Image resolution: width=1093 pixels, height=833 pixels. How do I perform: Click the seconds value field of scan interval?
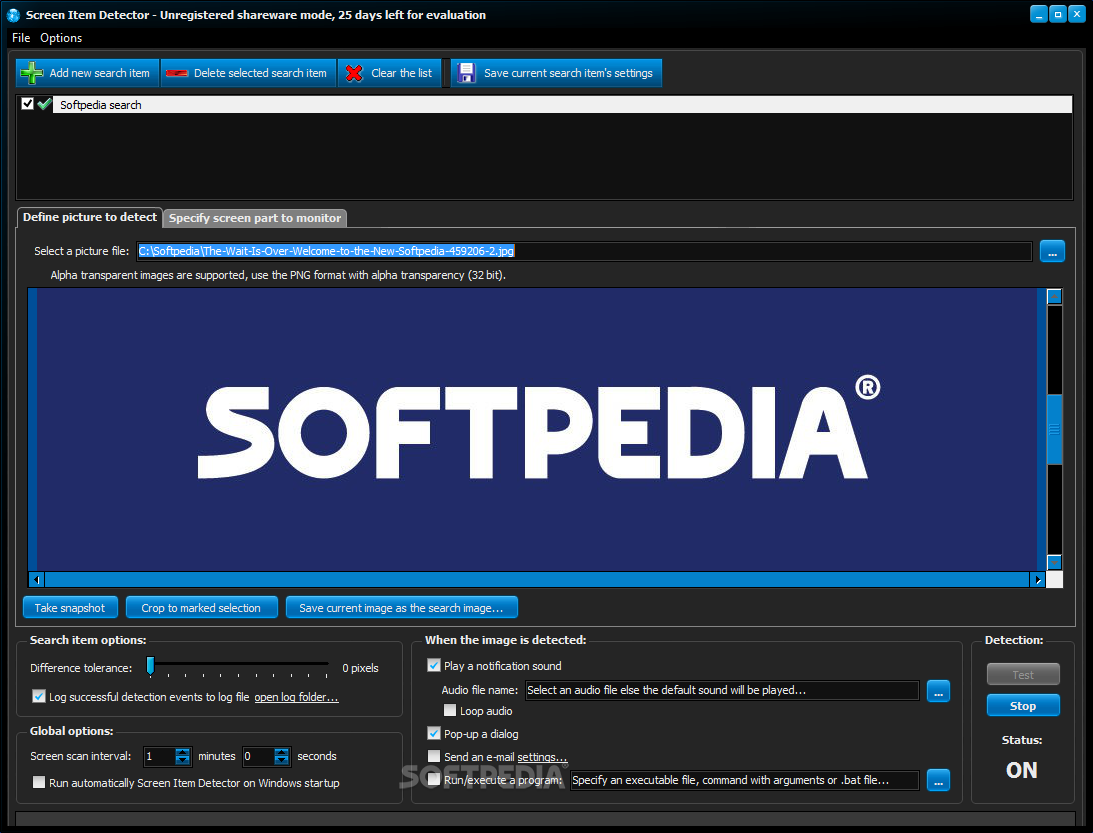click(258, 756)
